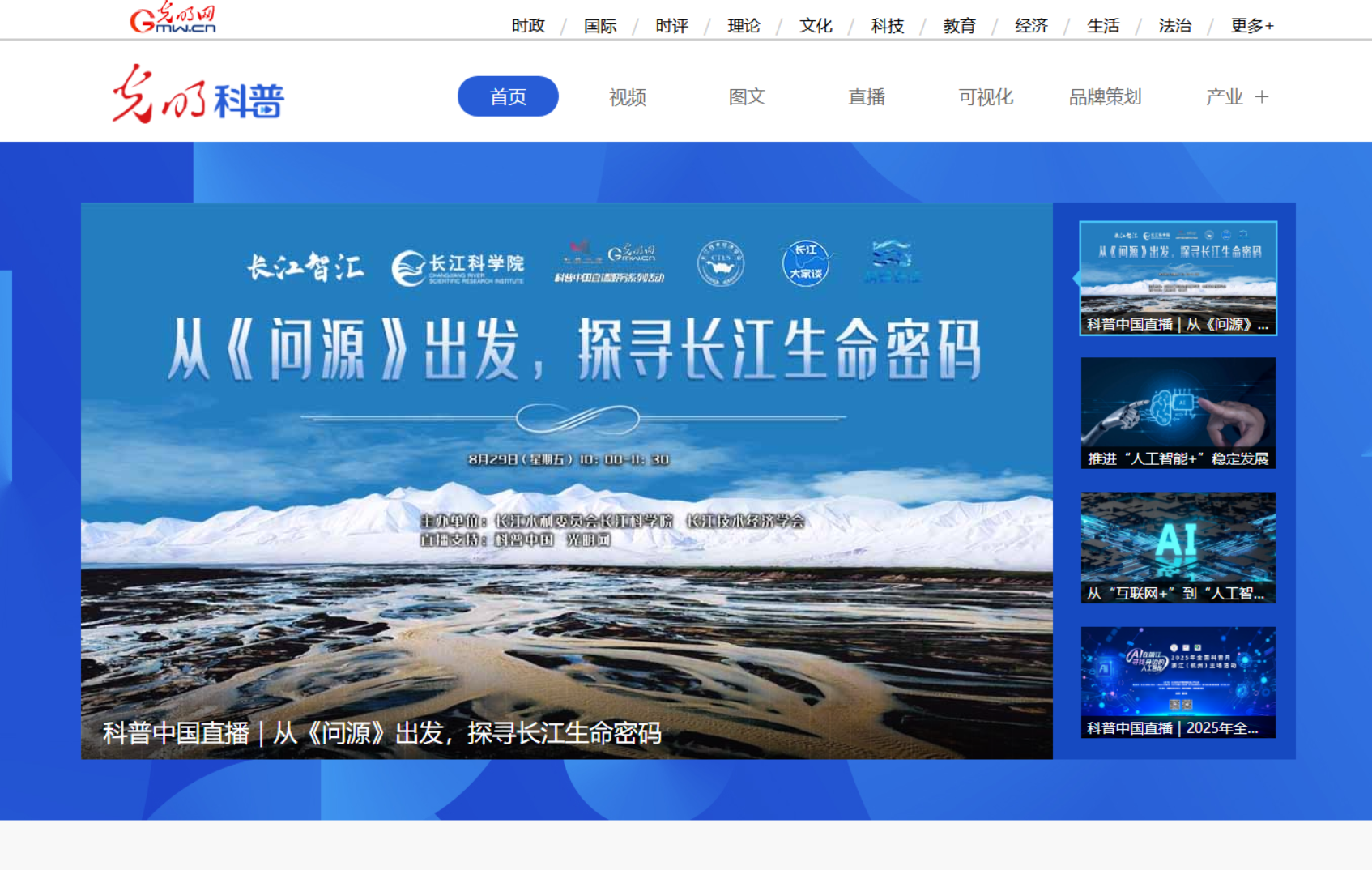This screenshot has width=1372, height=870.
Task: Select the AI 从"互联网+" thumbnail
Action: point(1178,548)
